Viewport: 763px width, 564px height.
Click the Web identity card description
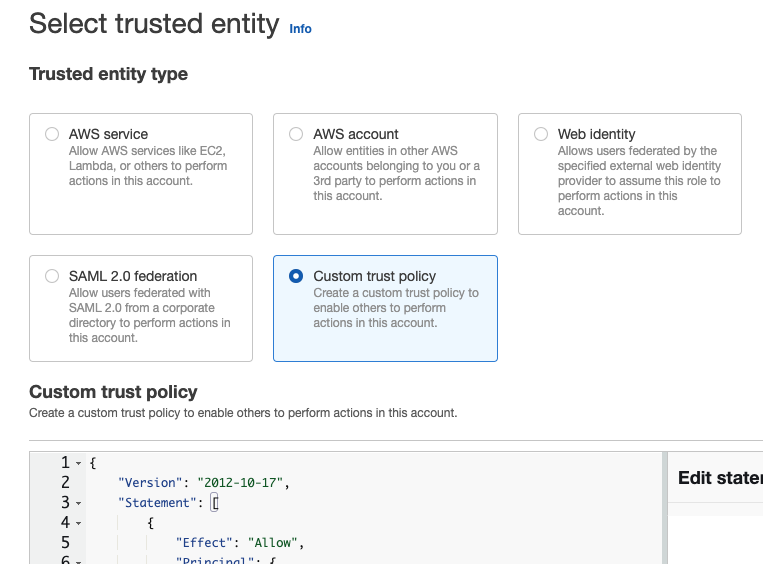click(638, 181)
